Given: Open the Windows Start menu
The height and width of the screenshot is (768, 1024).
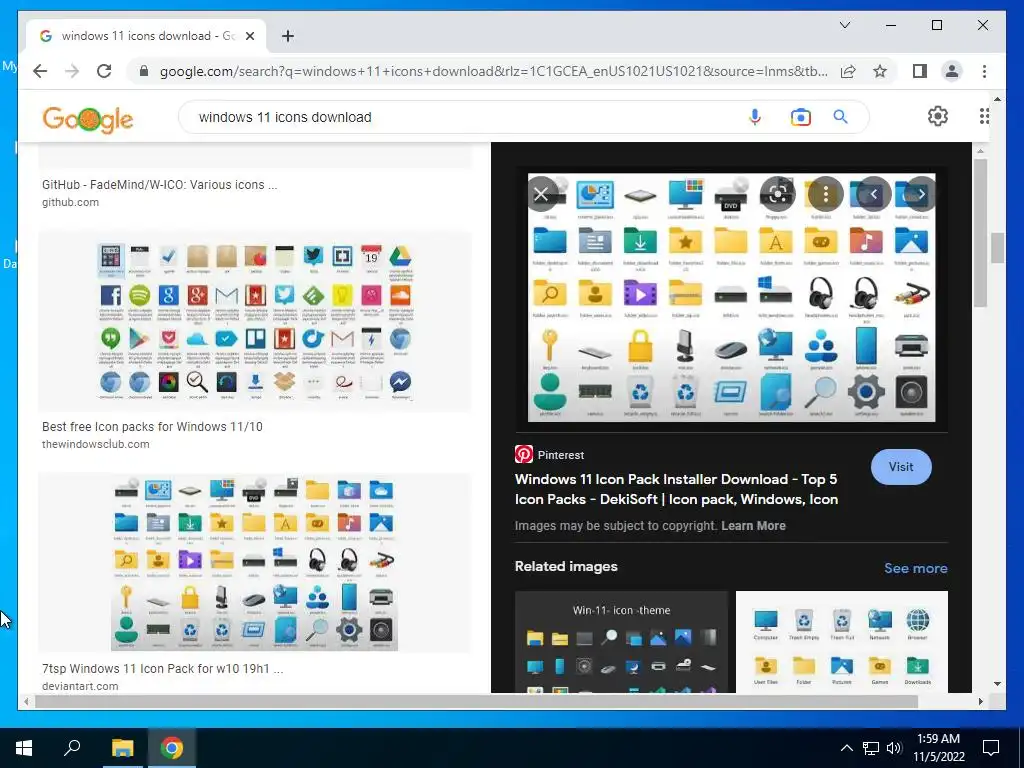Looking at the screenshot, I should click(24, 748).
